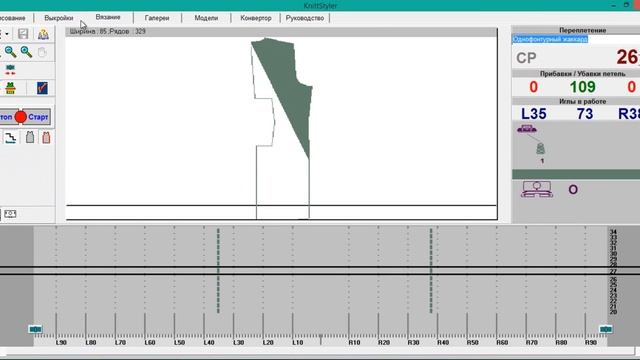
Task: Click the staircase steps icon
Action: point(11,138)
